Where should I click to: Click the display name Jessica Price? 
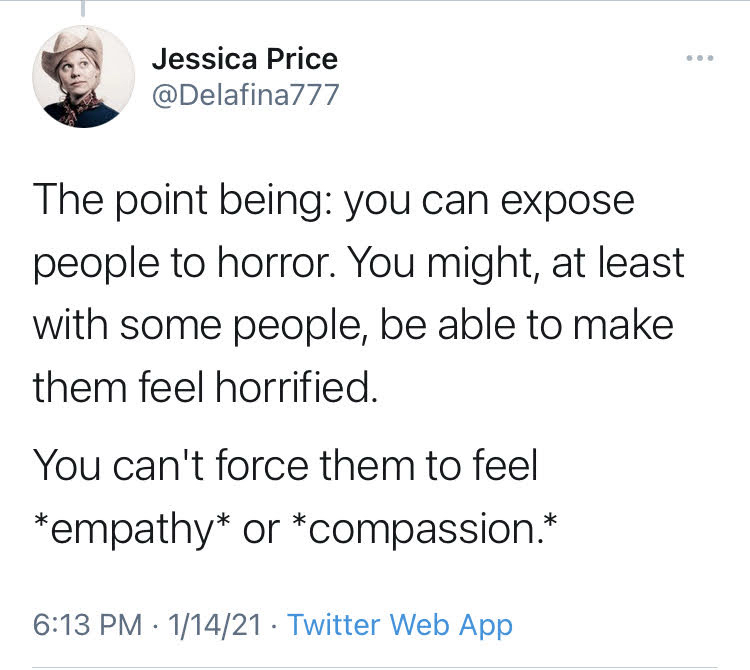coord(244,59)
